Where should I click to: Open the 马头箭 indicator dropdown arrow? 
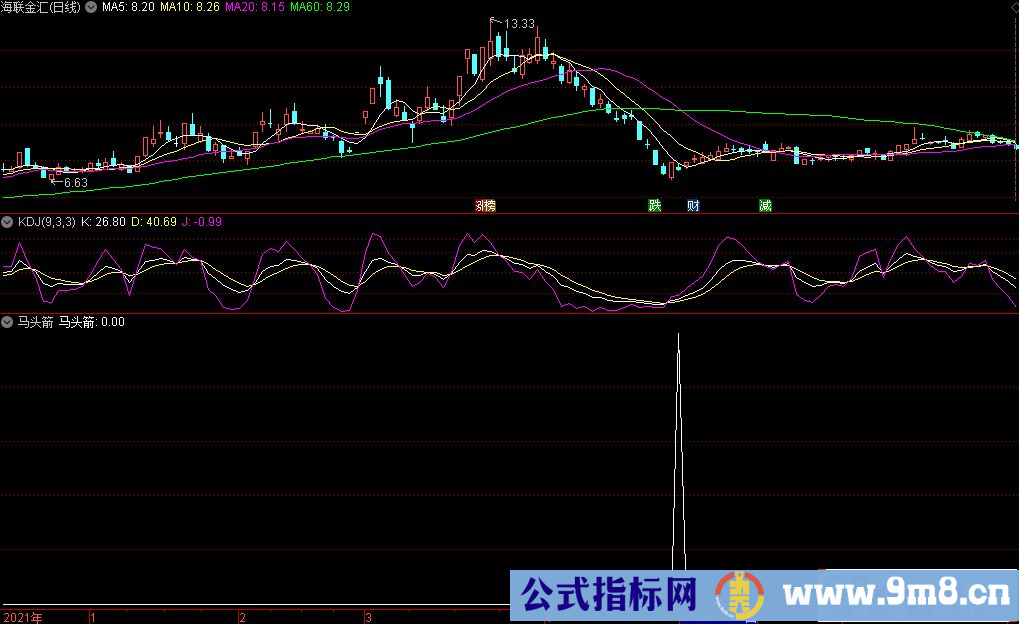(x=7, y=322)
